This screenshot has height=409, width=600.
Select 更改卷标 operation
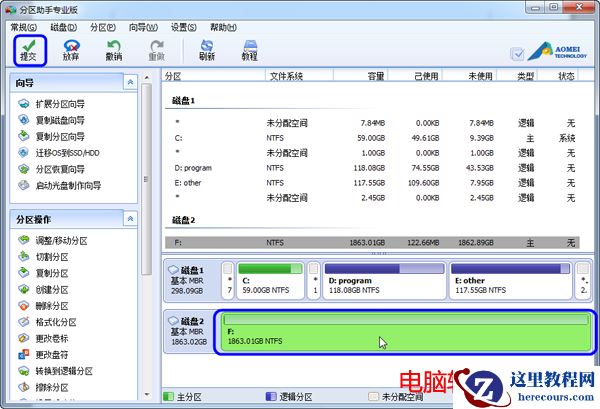click(x=43, y=339)
